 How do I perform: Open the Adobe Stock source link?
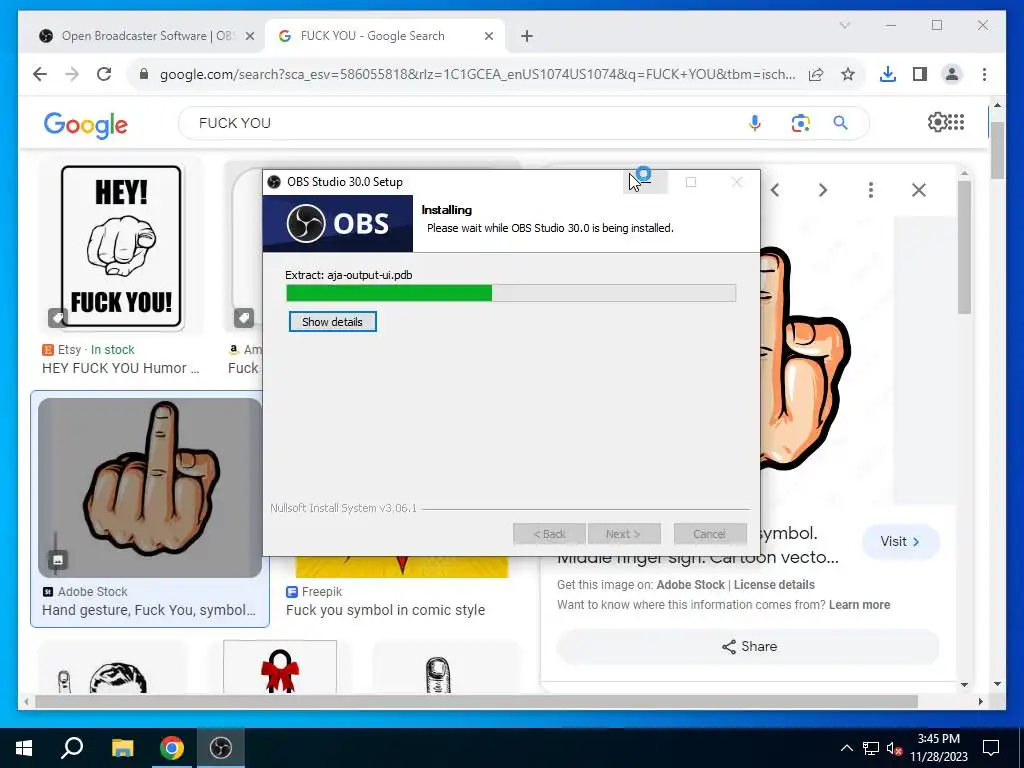690,585
